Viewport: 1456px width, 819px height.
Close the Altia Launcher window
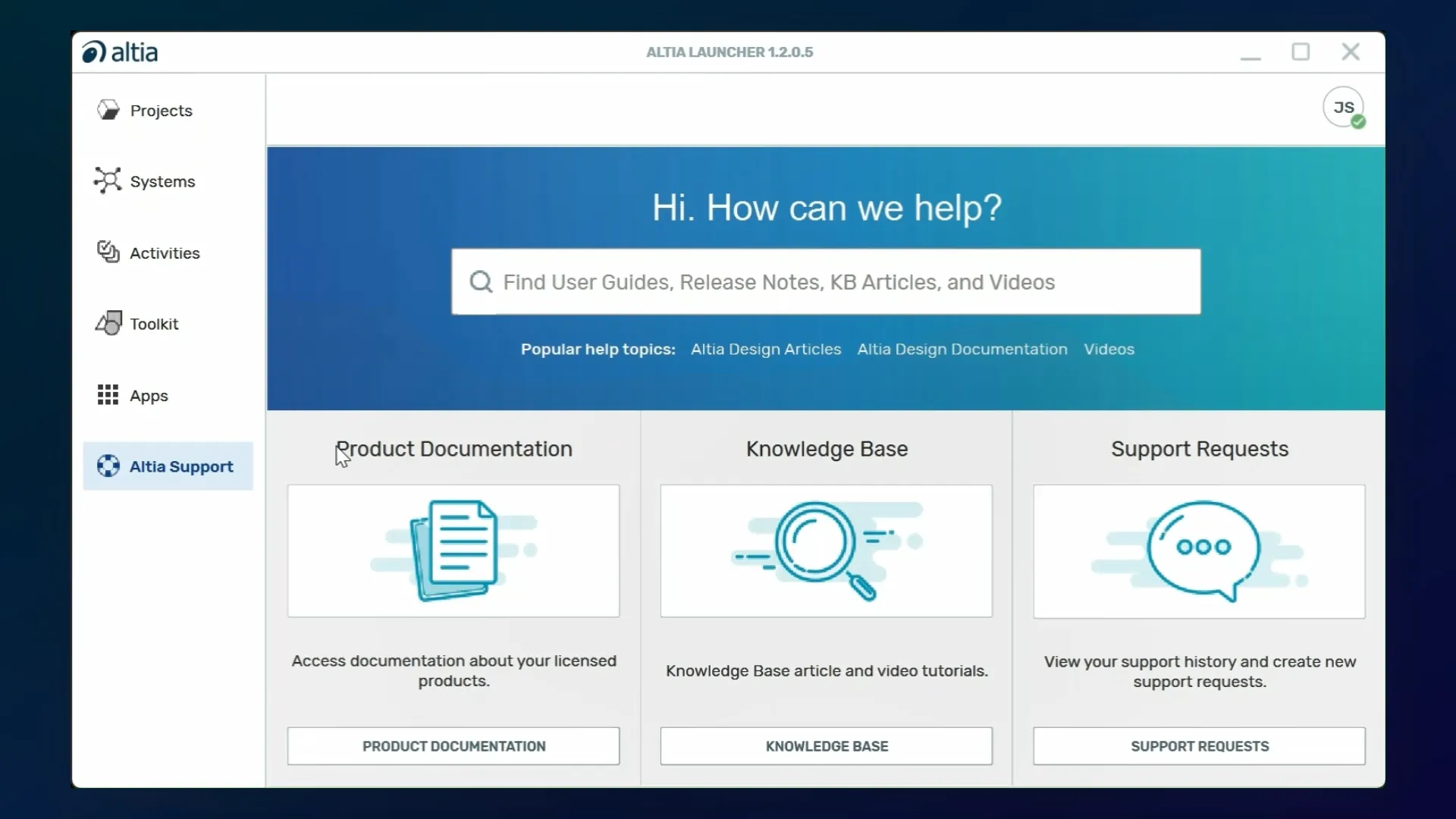point(1351,52)
